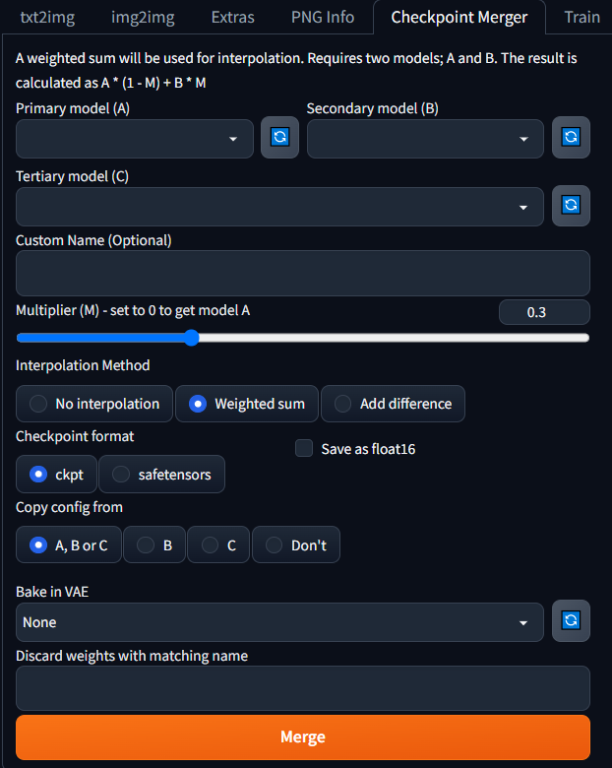Click the Custom Name text field
The width and height of the screenshot is (612, 768).
point(303,273)
